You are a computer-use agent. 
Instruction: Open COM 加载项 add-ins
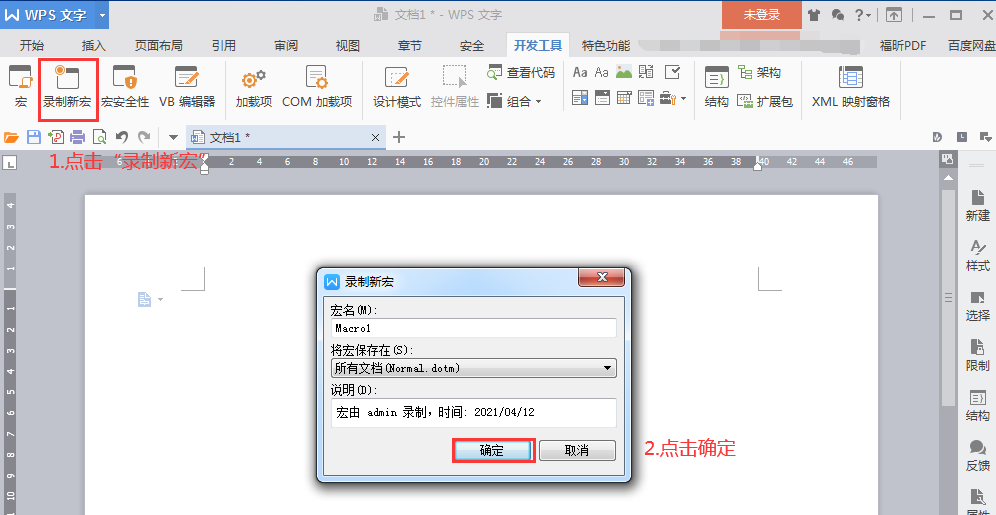[x=317, y=87]
